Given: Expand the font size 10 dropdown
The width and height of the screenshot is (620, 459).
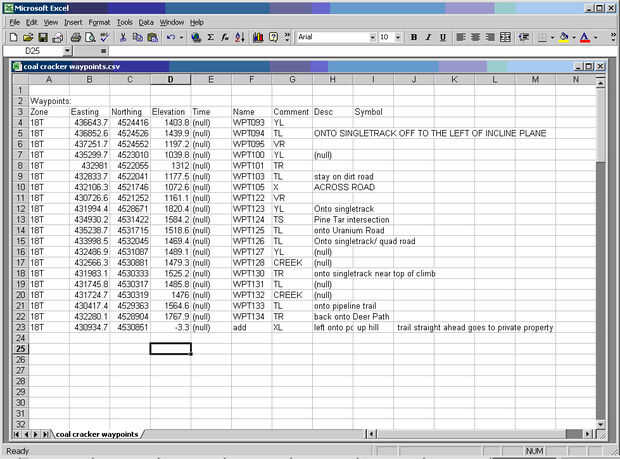Looking at the screenshot, I should pos(398,38).
